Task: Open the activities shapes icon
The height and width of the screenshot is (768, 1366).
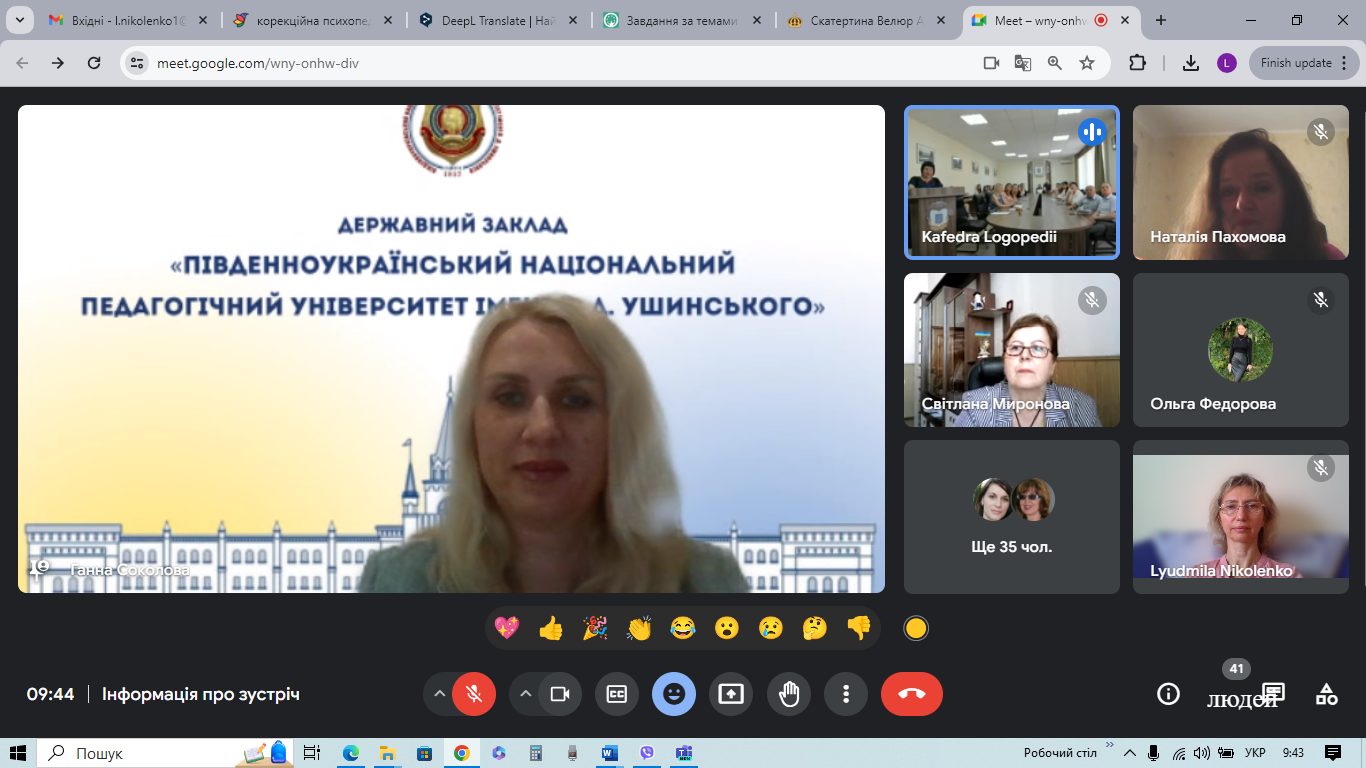Action: click(1326, 694)
